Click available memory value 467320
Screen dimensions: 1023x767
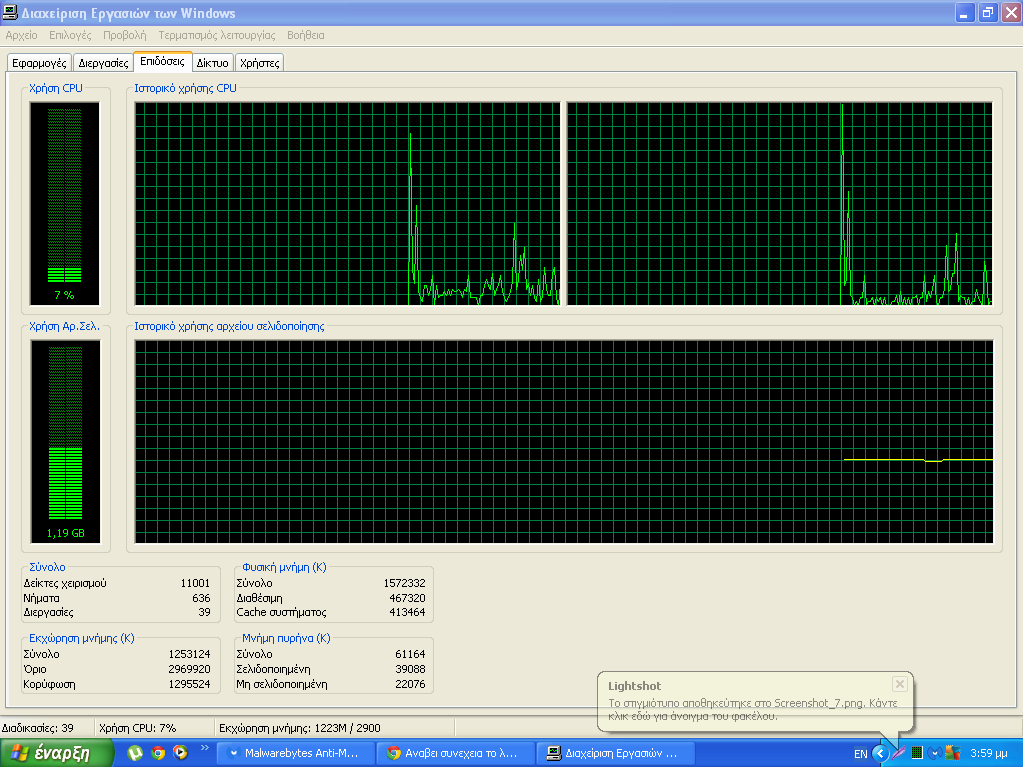pyautogui.click(x=407, y=598)
